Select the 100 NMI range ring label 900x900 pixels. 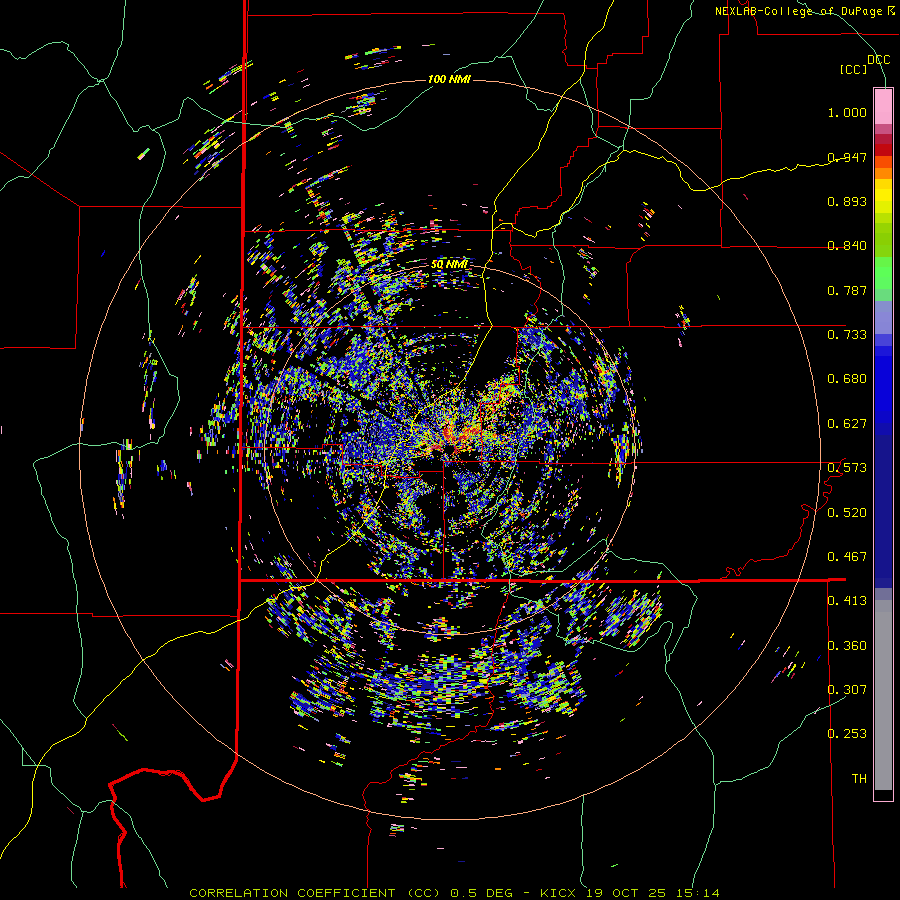click(x=449, y=79)
